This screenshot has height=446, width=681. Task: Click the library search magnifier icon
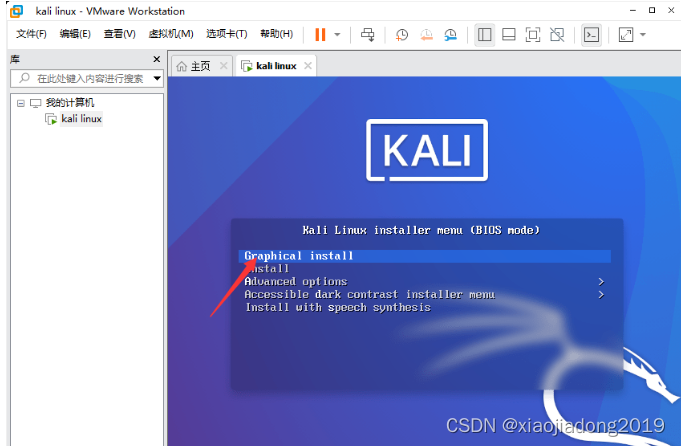click(x=24, y=78)
